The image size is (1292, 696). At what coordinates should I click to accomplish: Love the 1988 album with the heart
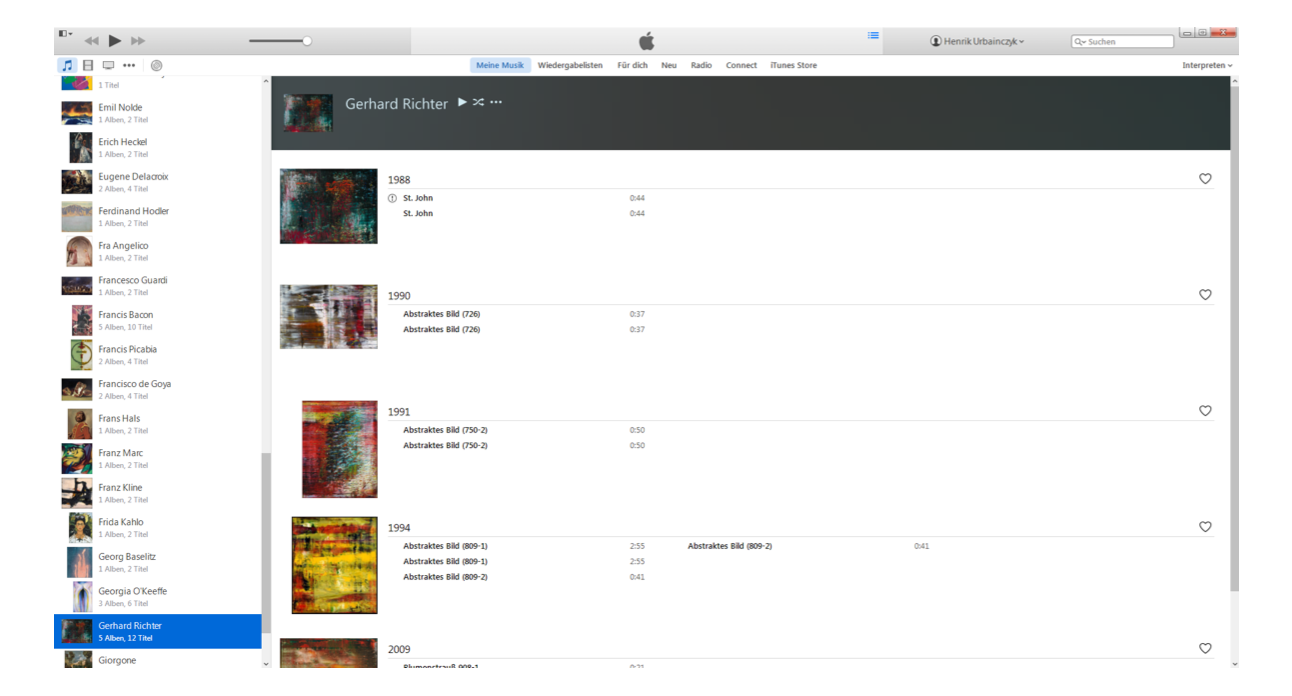click(x=1205, y=179)
